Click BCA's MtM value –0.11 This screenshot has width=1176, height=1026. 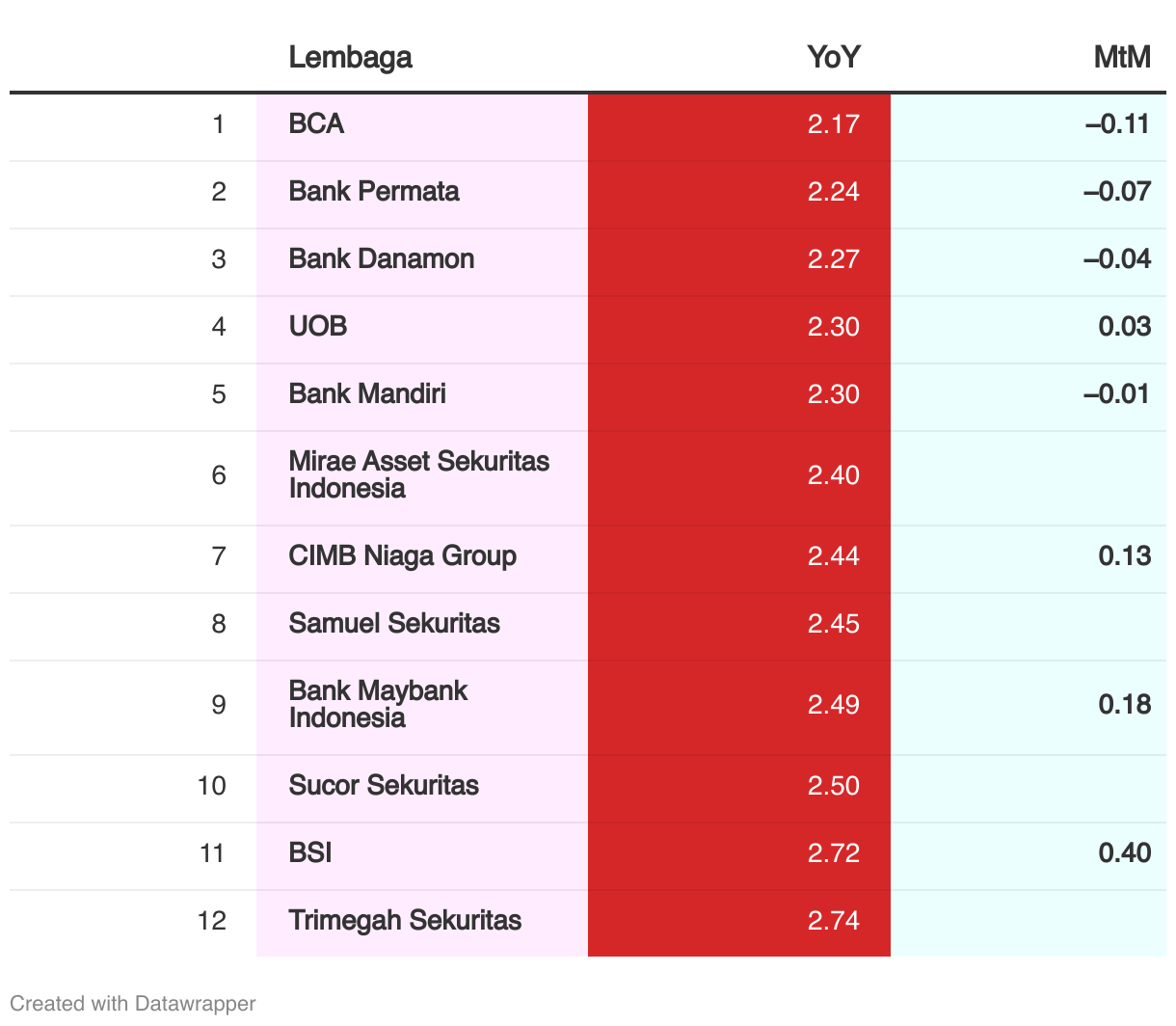click(1117, 124)
